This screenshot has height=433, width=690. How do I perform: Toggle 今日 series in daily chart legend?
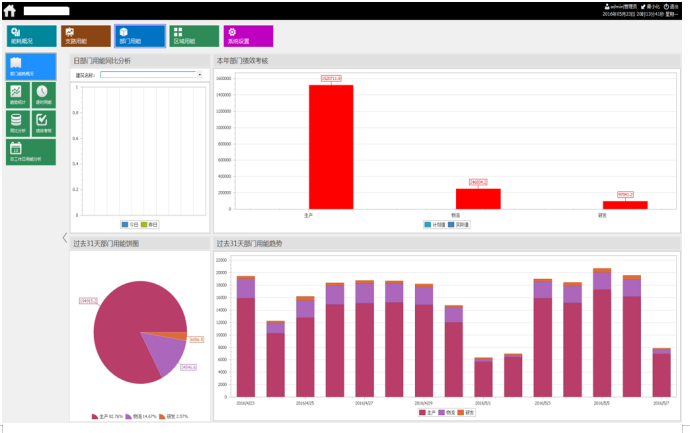click(x=129, y=224)
